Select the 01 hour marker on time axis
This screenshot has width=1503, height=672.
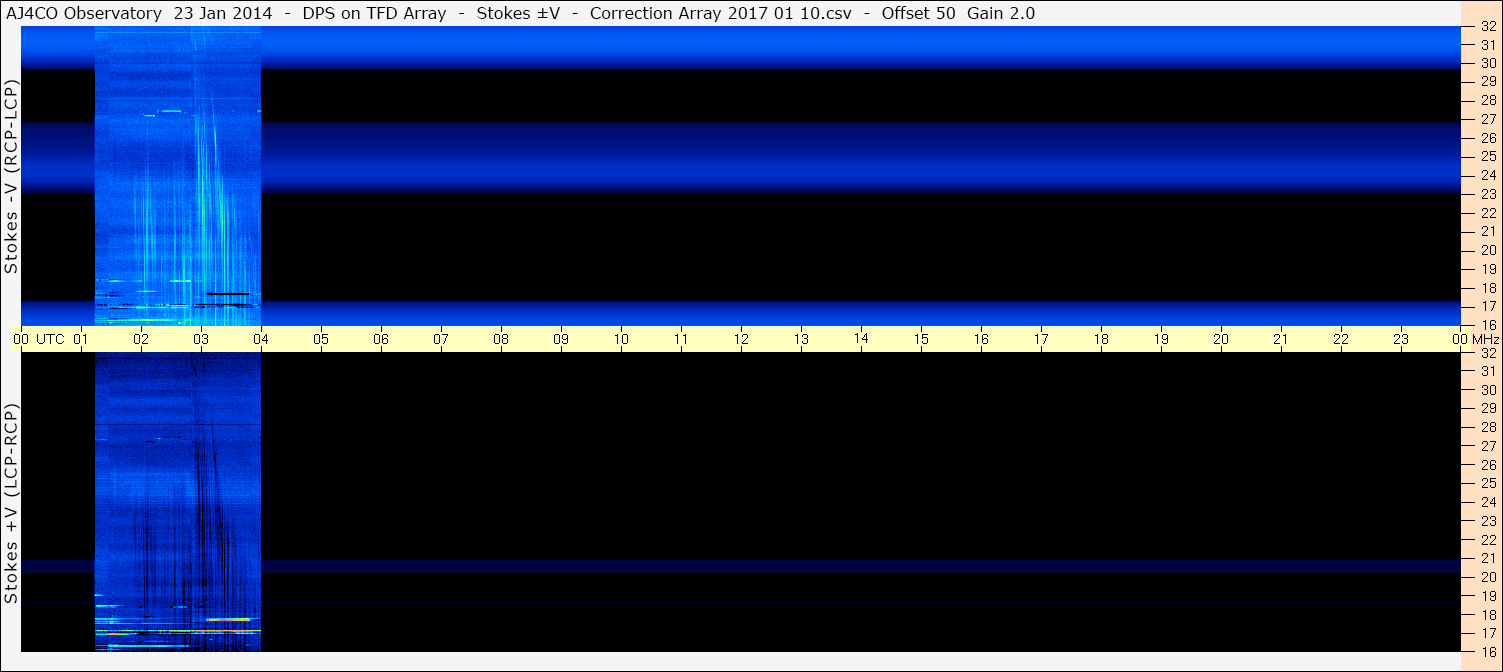pyautogui.click(x=81, y=339)
